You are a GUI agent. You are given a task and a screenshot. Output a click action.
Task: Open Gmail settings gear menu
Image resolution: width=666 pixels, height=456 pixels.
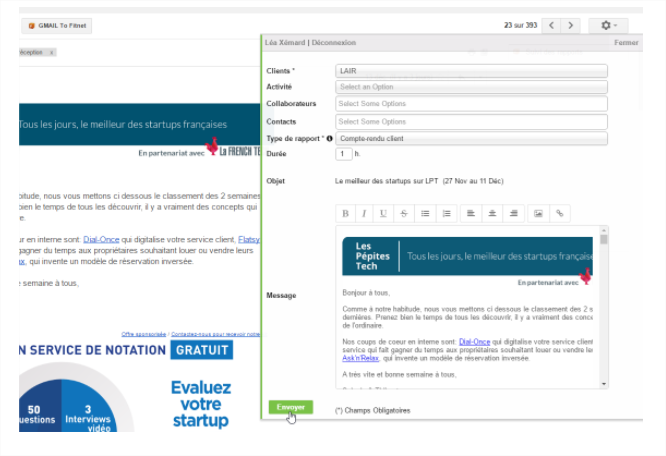pyautogui.click(x=608, y=25)
